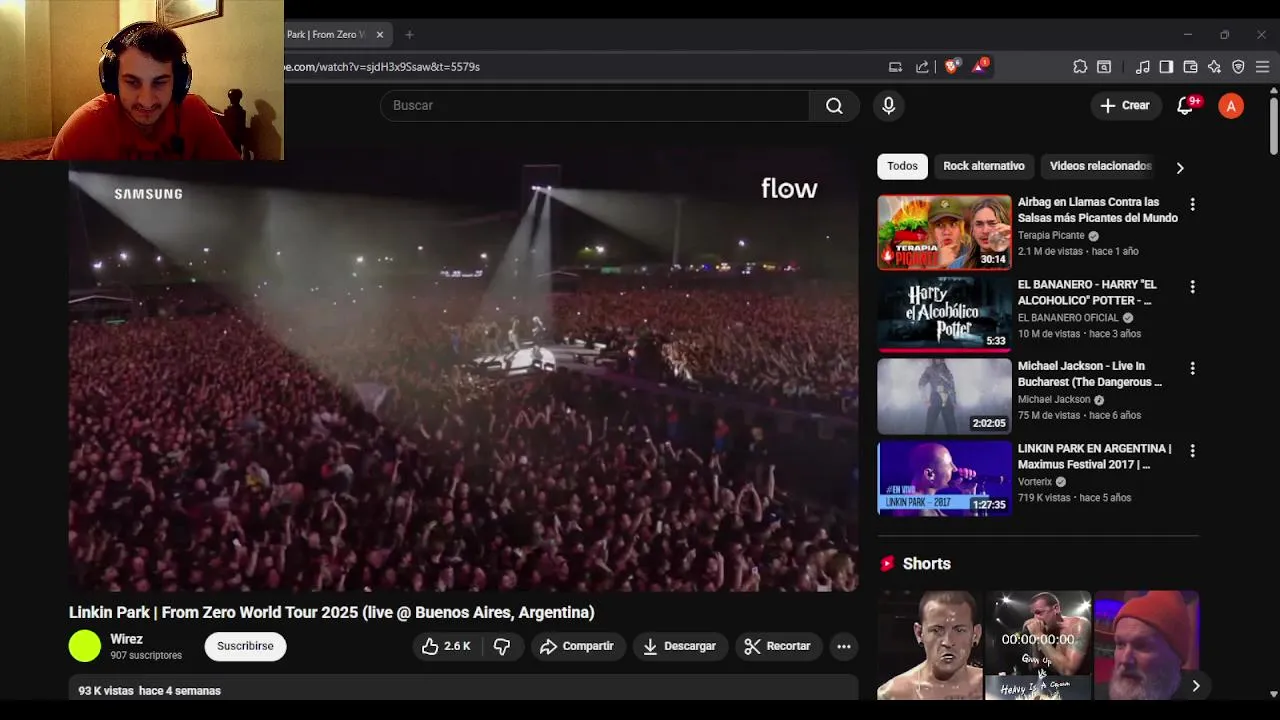Click the video player to pause

click(463, 370)
